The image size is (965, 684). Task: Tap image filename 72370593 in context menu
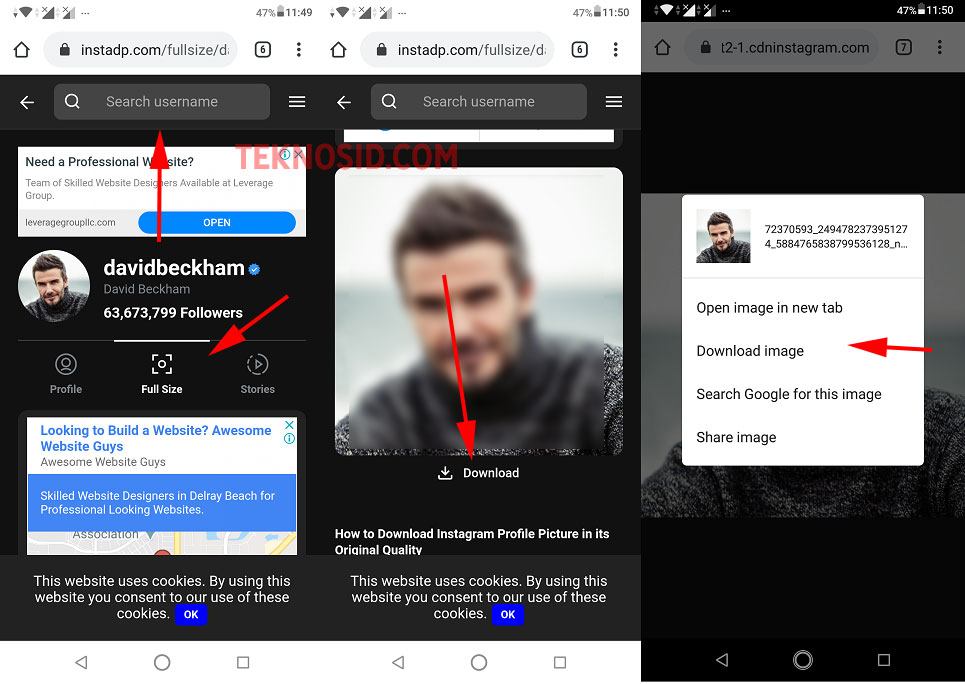[x=836, y=236]
